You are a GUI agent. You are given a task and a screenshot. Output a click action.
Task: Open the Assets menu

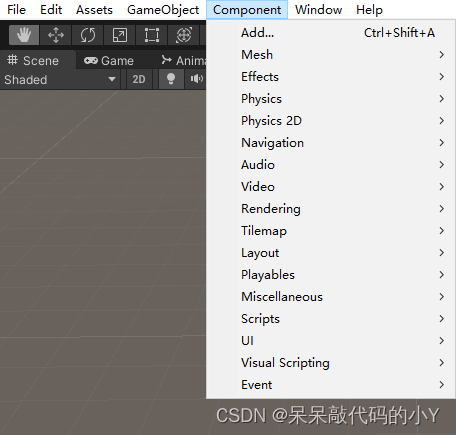pyautogui.click(x=94, y=10)
